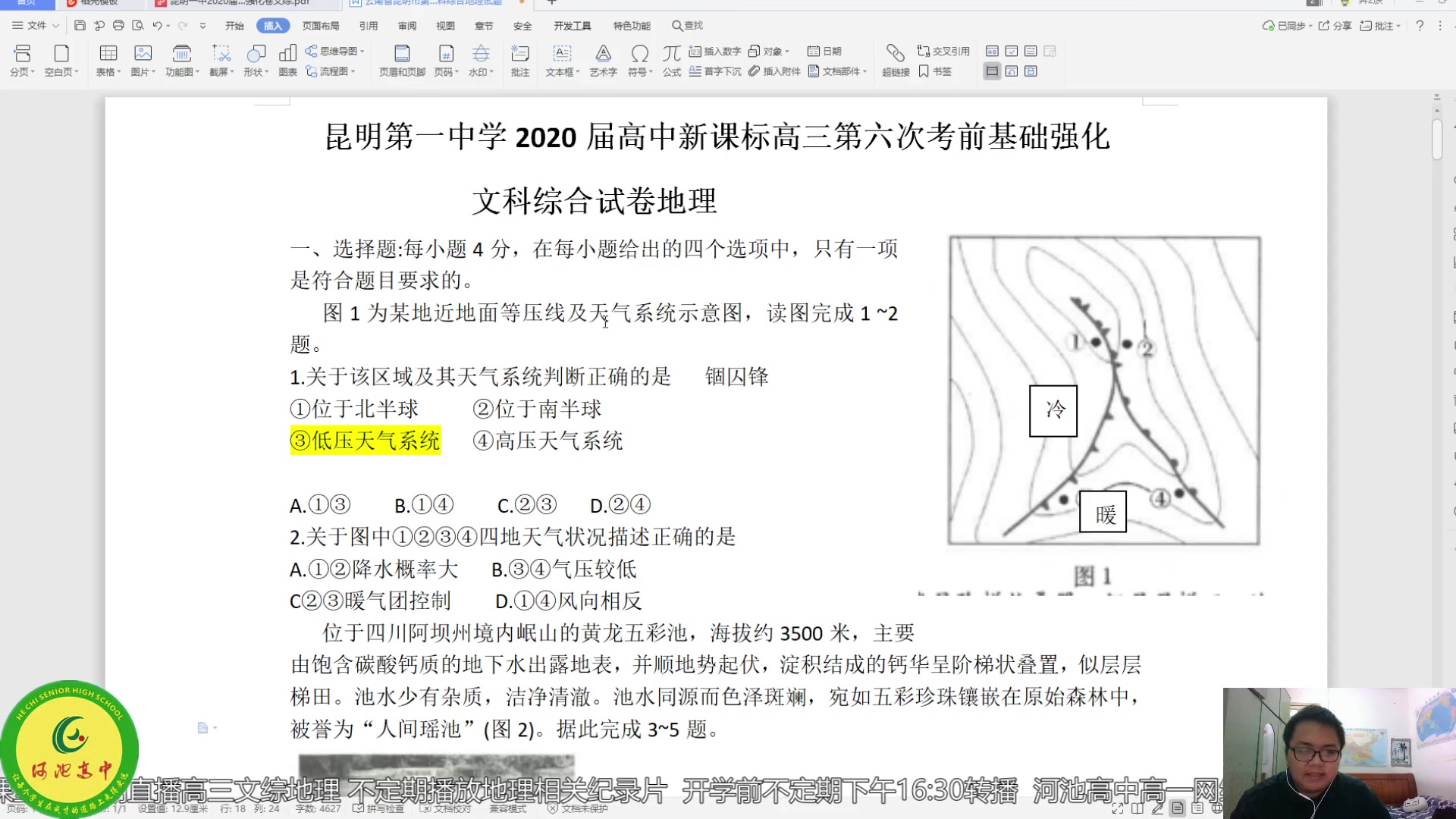
Task: Open help with the question mark icon
Action: [1420, 26]
